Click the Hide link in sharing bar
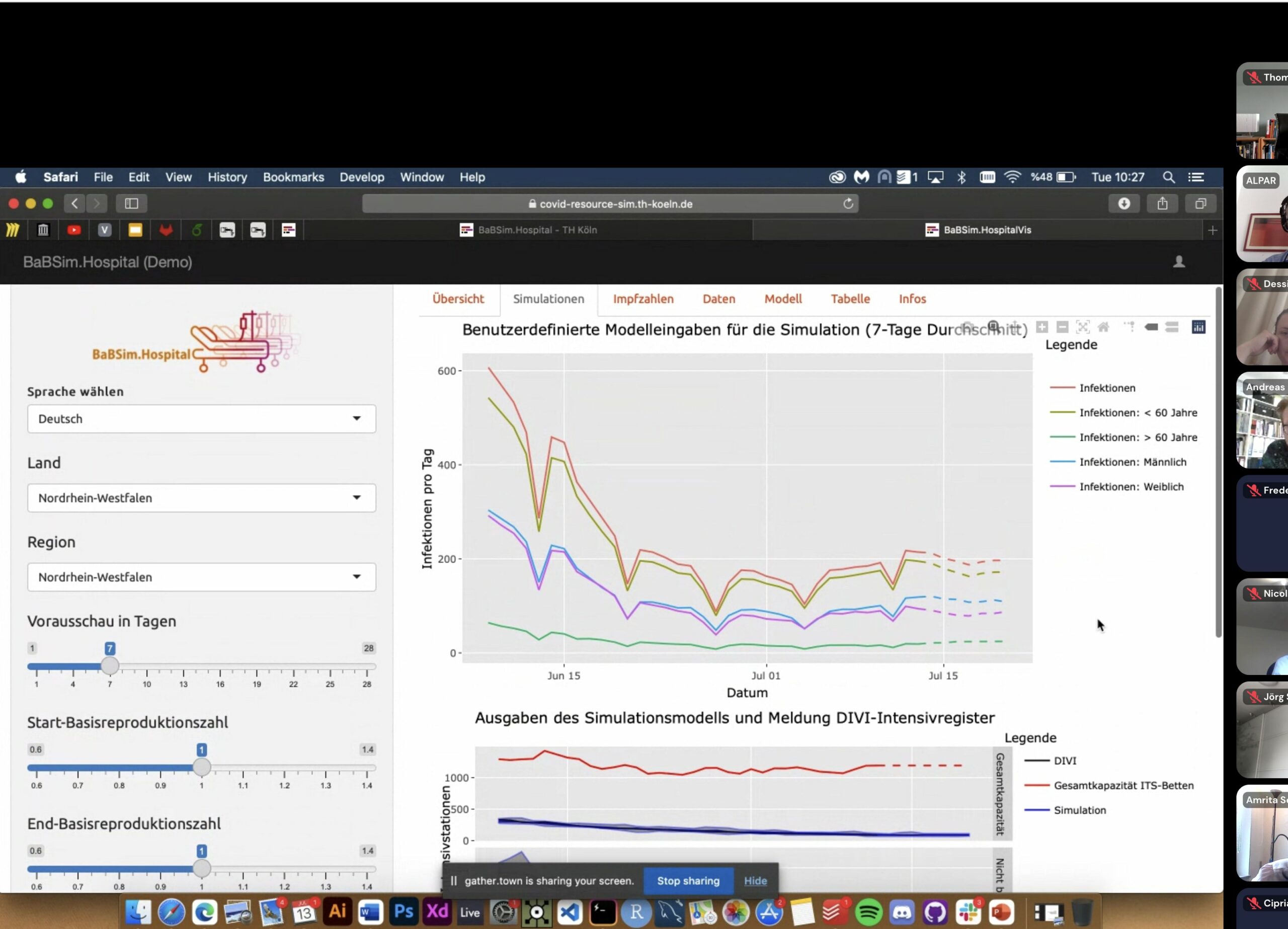Viewport: 1288px width, 929px height. (x=755, y=881)
